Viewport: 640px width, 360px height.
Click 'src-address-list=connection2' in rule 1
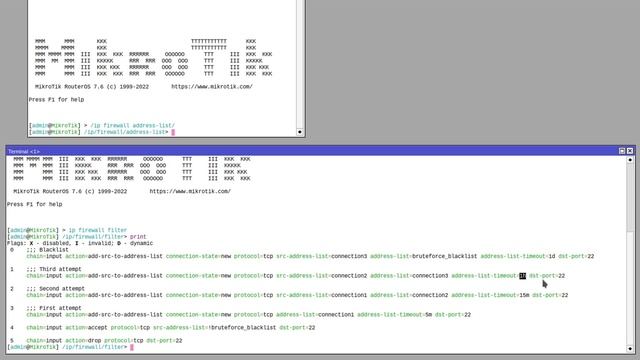[x=322, y=276]
